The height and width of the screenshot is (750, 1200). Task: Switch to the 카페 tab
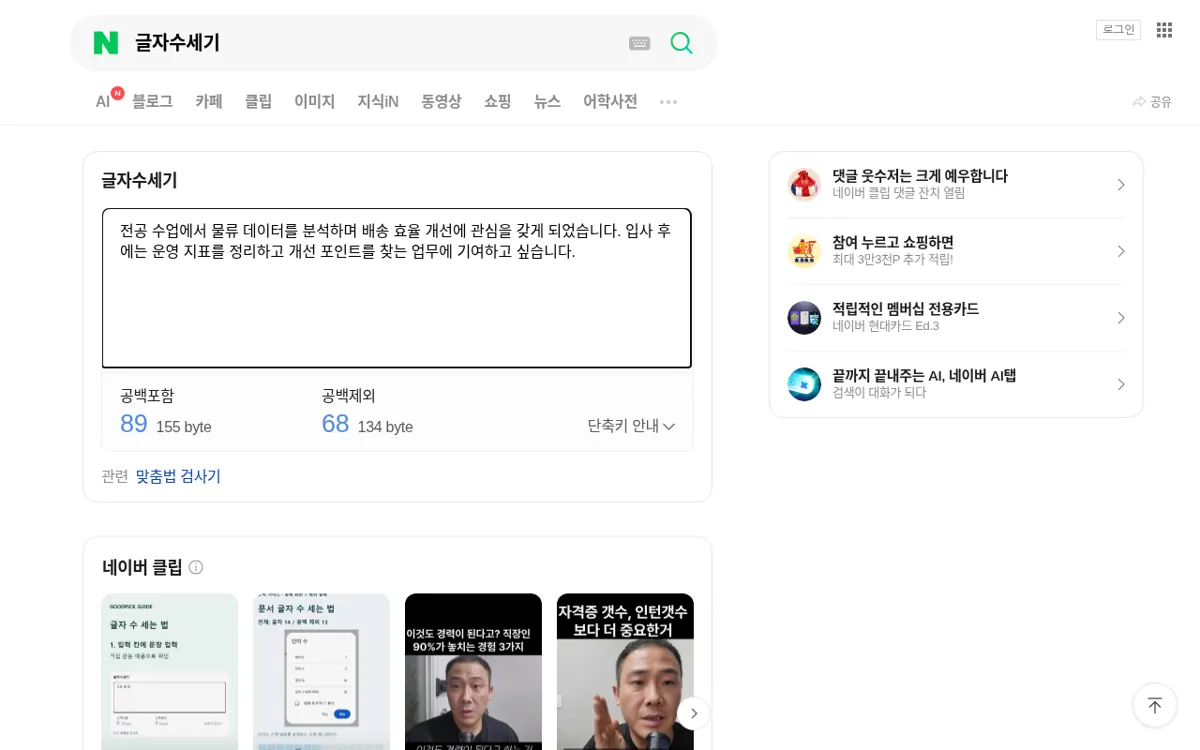pos(209,102)
